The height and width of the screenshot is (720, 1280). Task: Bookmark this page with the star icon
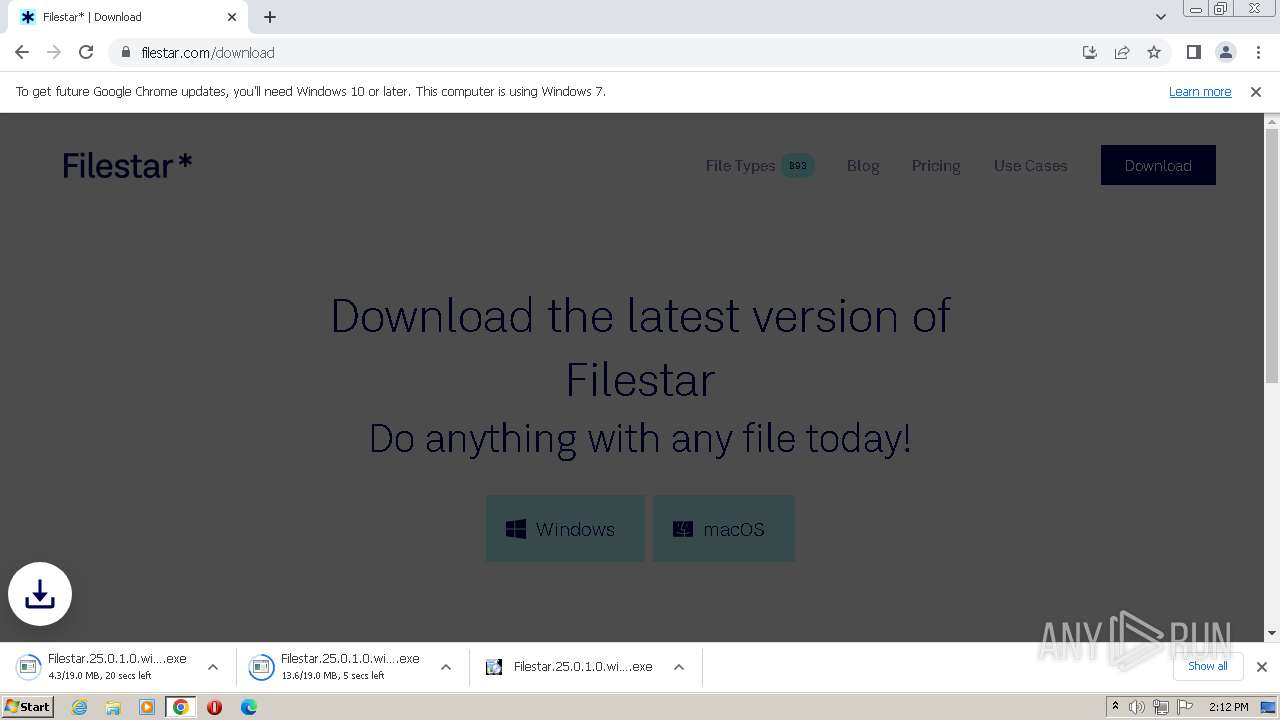point(1154,52)
